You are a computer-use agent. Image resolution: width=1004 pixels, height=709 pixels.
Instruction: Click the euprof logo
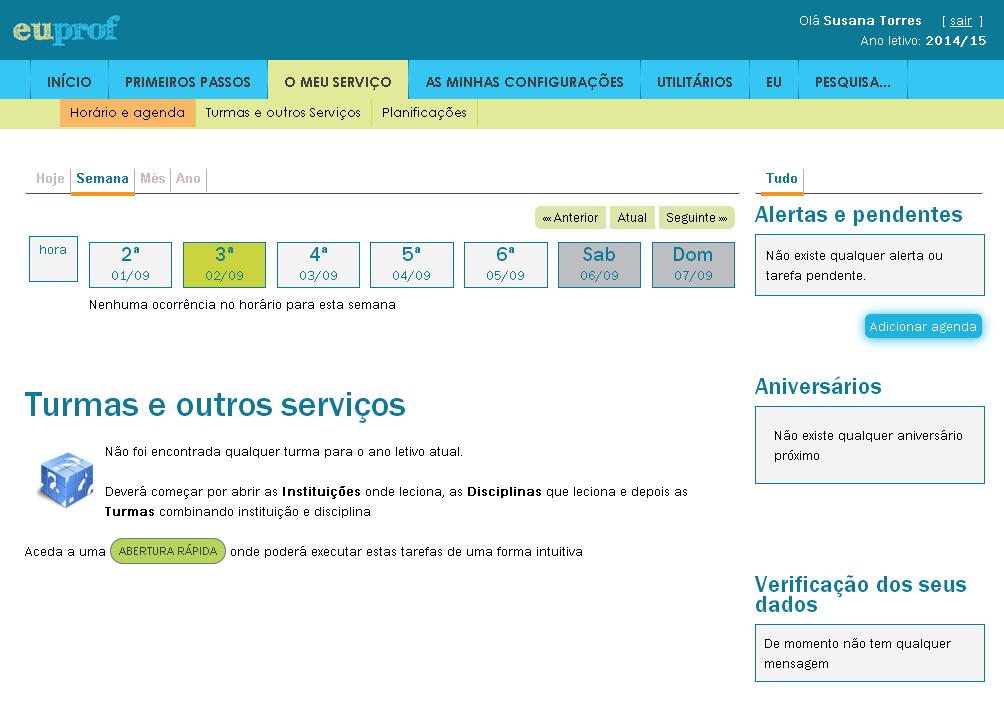[x=66, y=30]
